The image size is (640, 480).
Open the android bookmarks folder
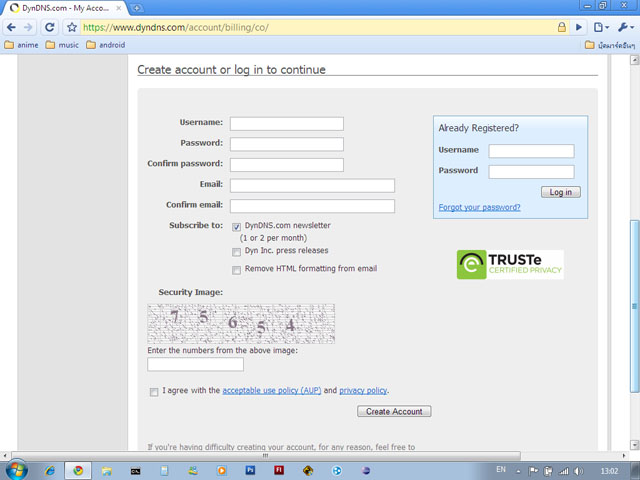coord(106,45)
